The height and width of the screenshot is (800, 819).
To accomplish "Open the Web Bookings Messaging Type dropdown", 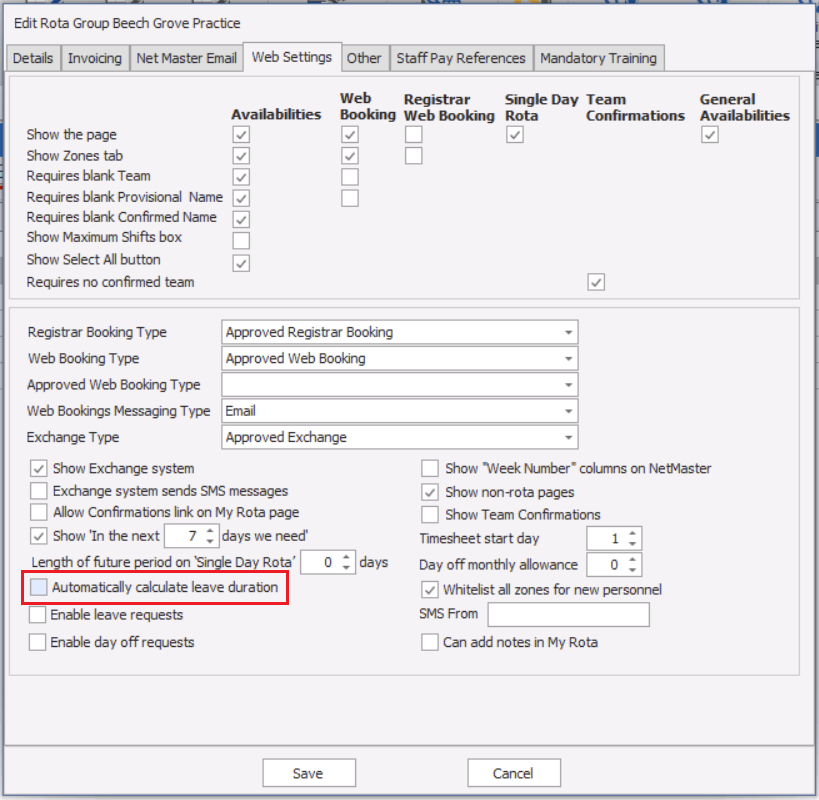I will (568, 411).
